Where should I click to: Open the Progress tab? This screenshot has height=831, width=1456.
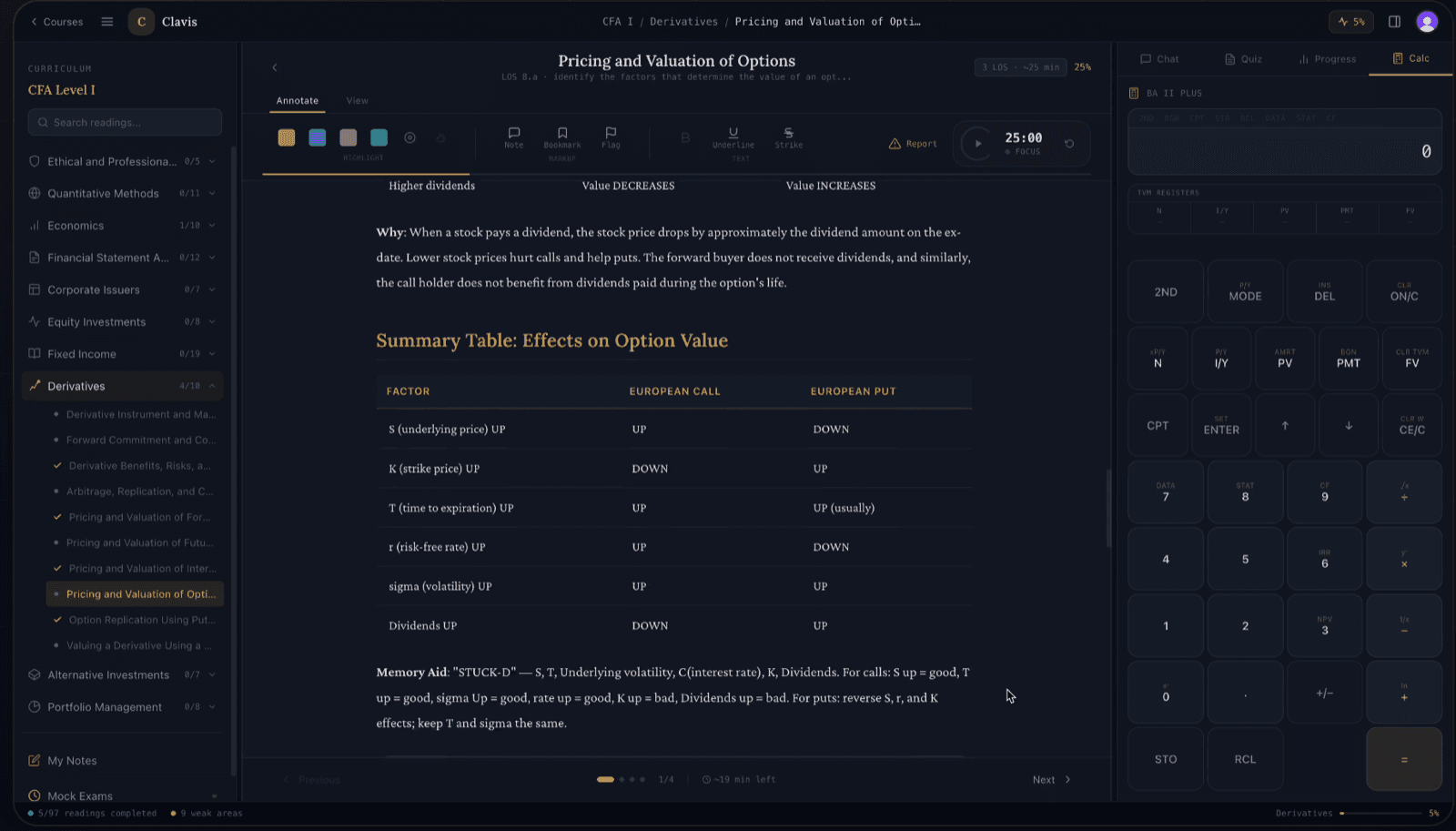click(1328, 59)
